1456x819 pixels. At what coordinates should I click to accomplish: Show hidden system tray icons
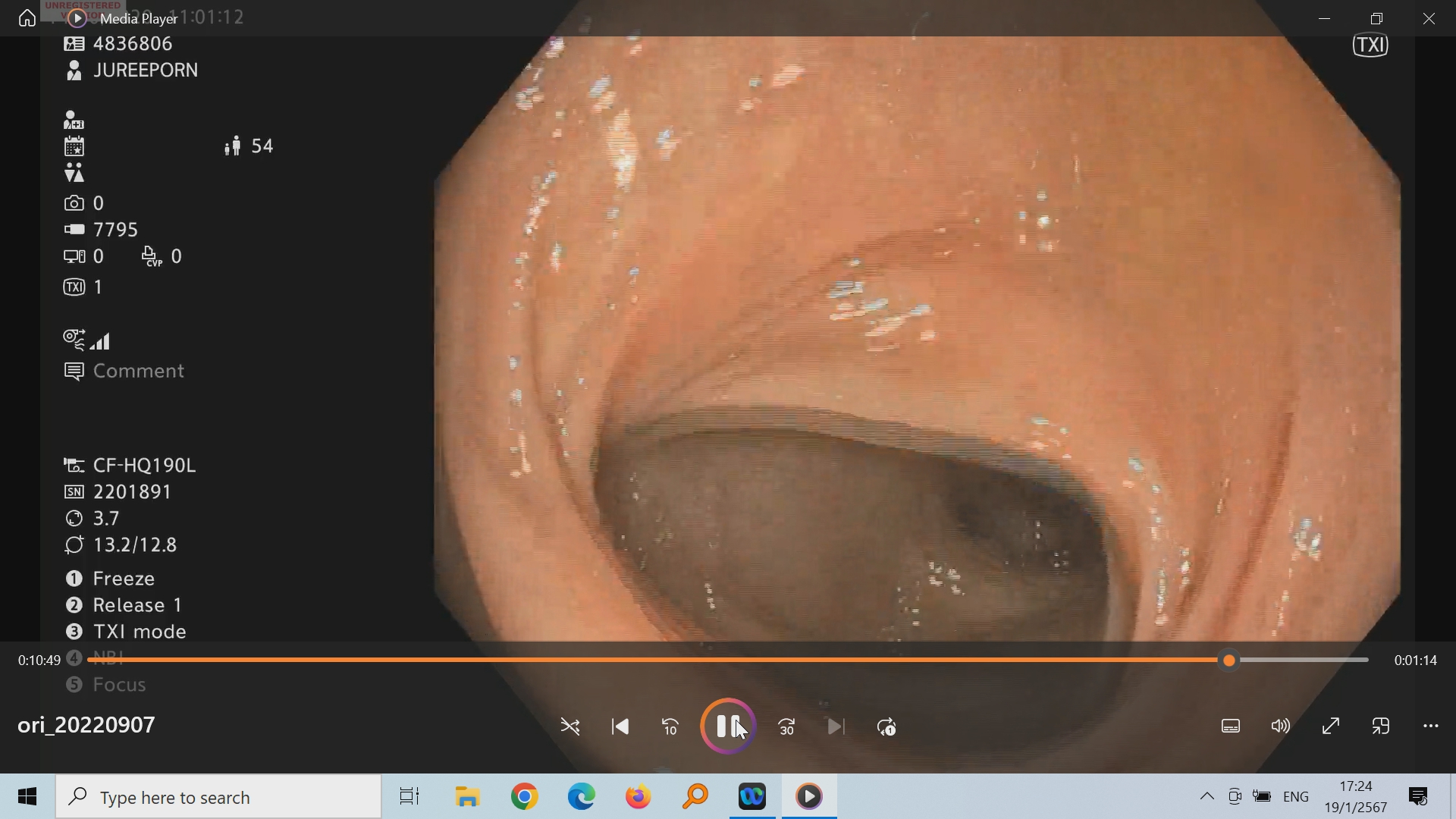(x=1207, y=796)
